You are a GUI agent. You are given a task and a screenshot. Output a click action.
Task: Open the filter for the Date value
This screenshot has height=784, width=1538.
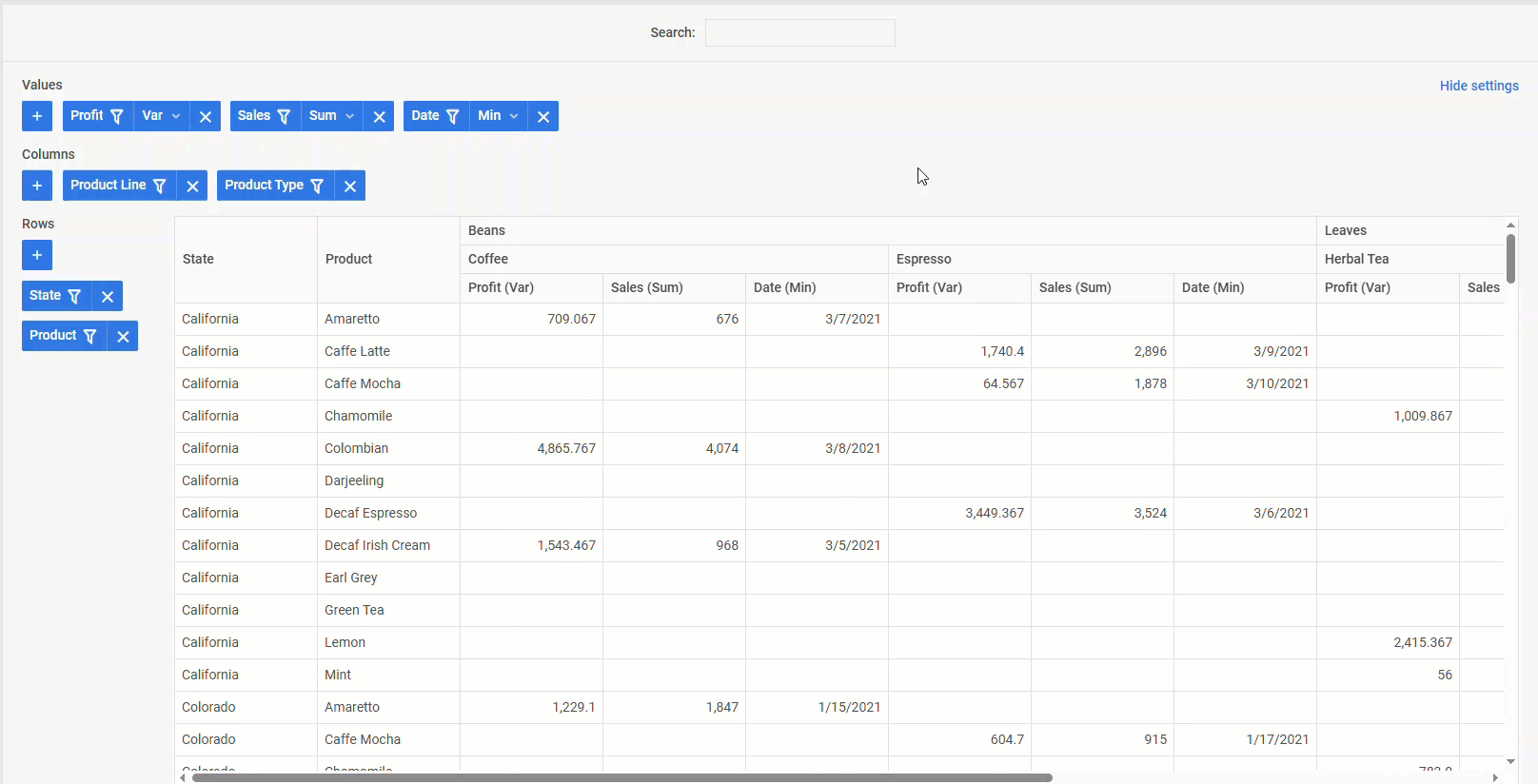coord(453,116)
